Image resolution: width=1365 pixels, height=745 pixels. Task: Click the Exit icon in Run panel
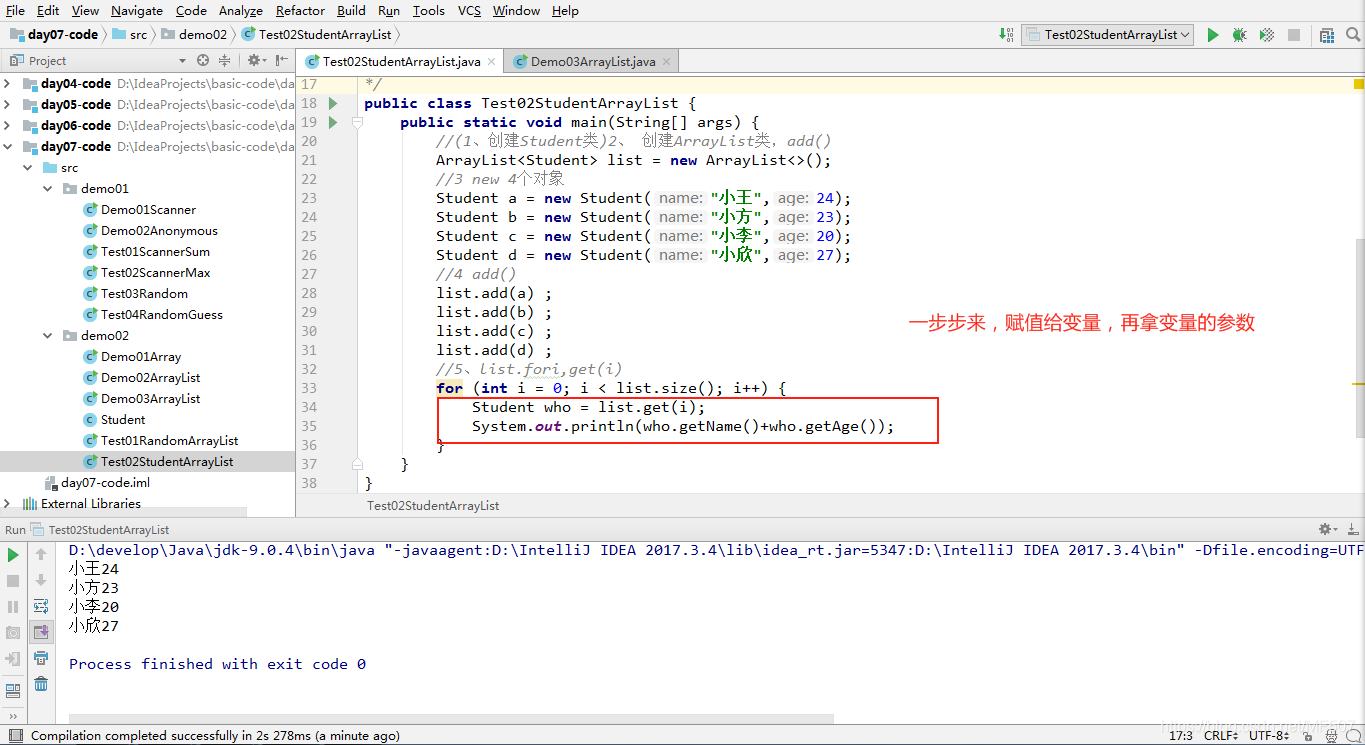[x=13, y=658]
